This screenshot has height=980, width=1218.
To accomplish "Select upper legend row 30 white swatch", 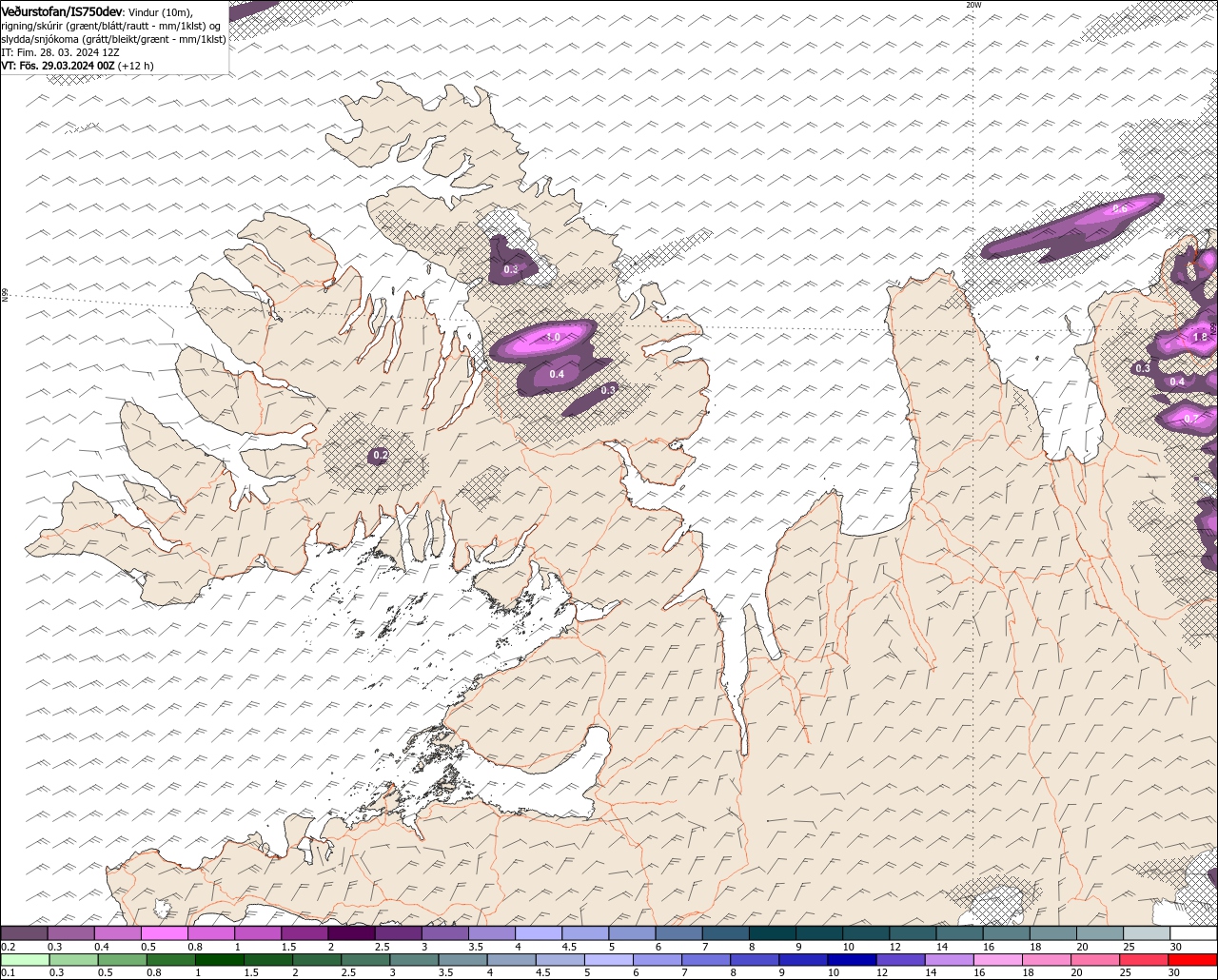I will [1194, 933].
